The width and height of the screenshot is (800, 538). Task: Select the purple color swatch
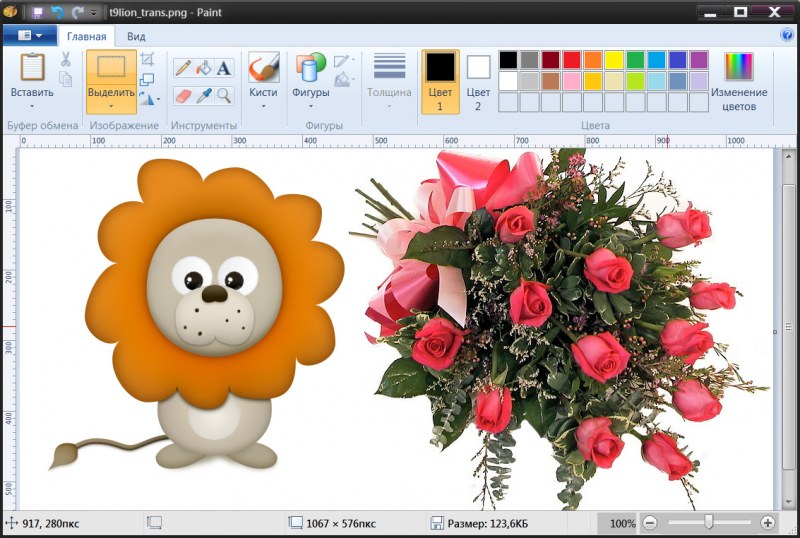pyautogui.click(x=699, y=60)
